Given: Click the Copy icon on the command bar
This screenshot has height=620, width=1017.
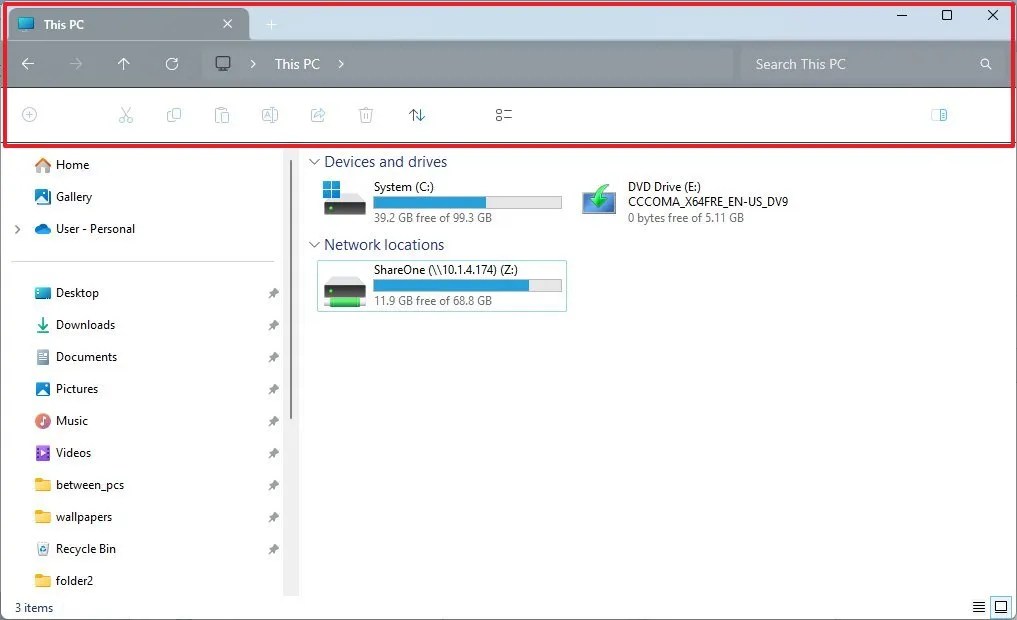Looking at the screenshot, I should point(174,115).
